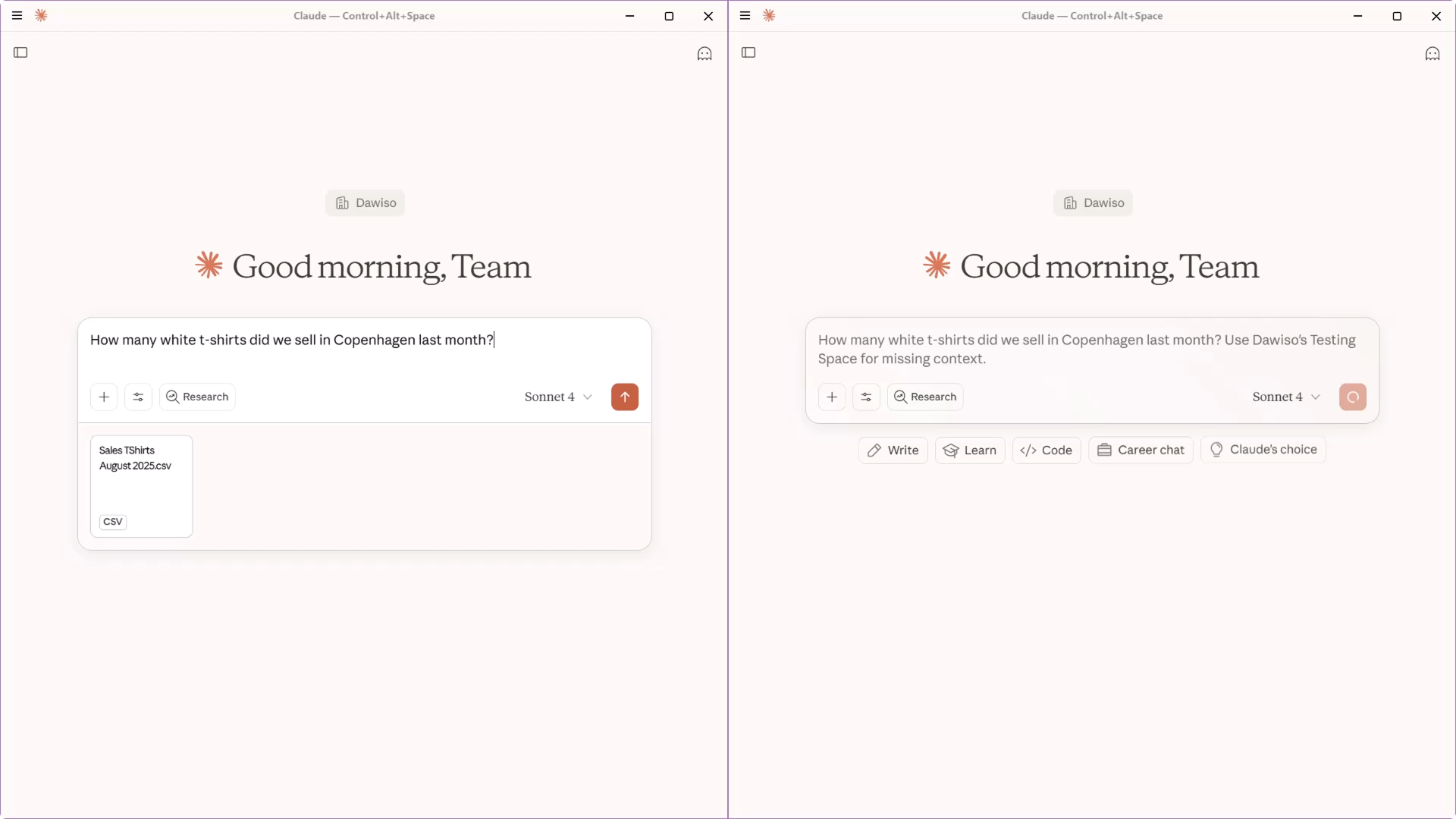Click the Dawiso button above the greeting
Screen dimensions: 1456x819
[365, 202]
